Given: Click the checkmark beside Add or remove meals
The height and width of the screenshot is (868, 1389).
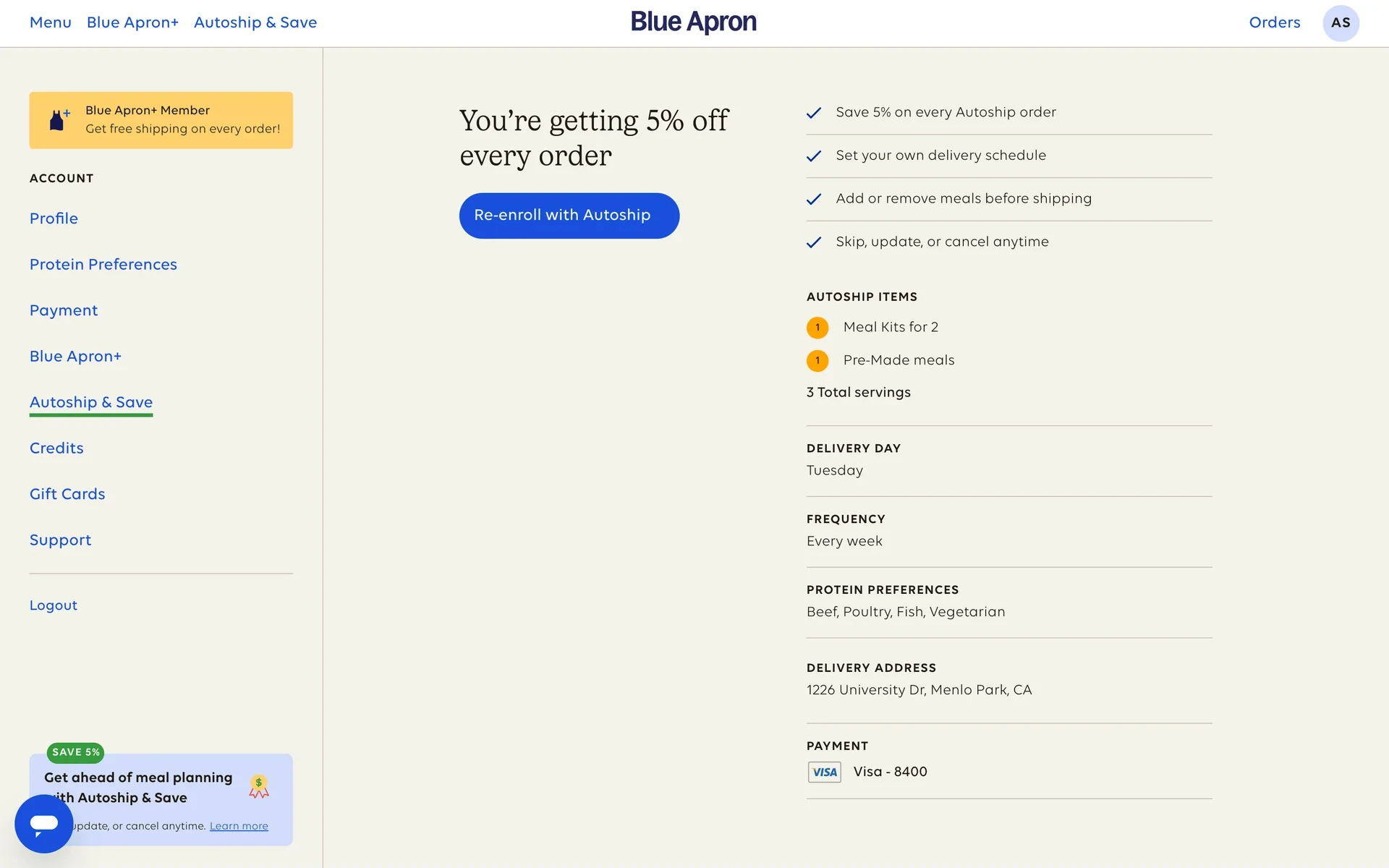Looking at the screenshot, I should (814, 199).
